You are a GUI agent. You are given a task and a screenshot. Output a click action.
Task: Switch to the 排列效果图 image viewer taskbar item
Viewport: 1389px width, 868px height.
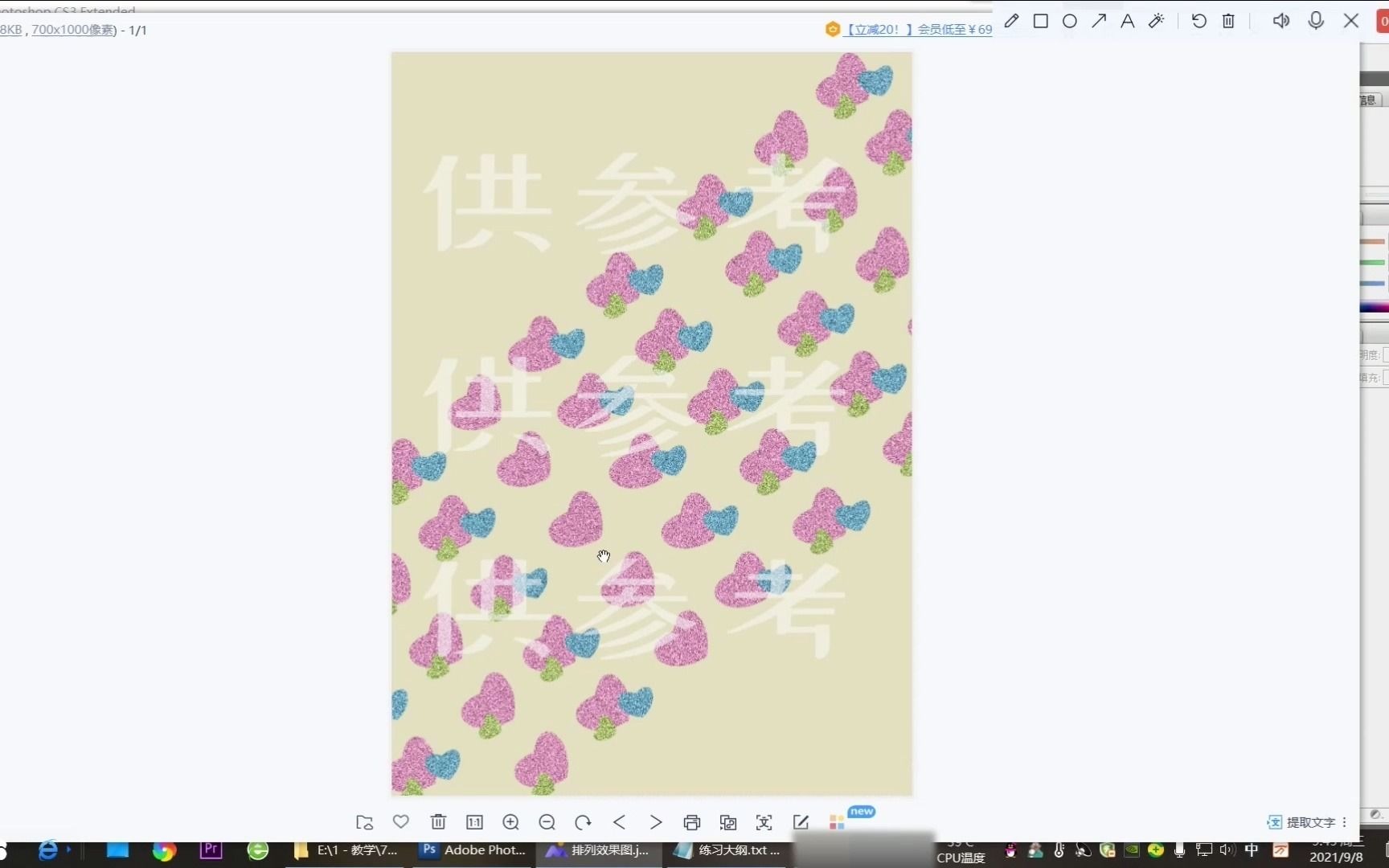[x=599, y=850]
